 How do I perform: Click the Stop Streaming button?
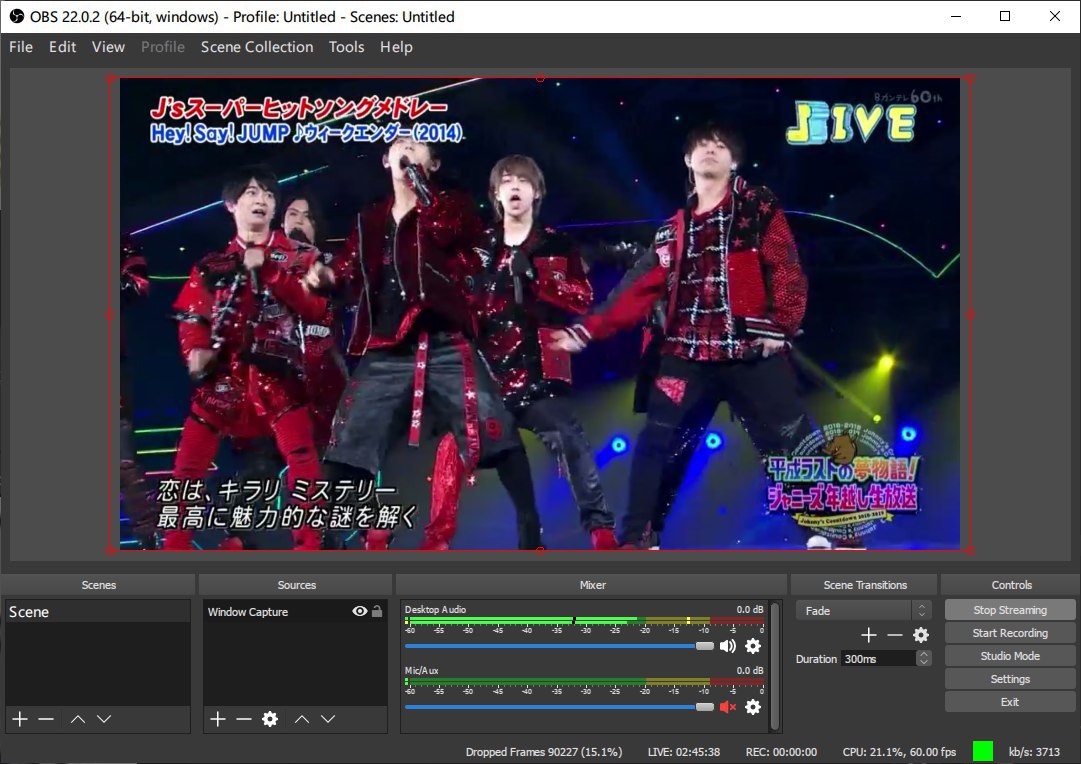tap(1010, 610)
